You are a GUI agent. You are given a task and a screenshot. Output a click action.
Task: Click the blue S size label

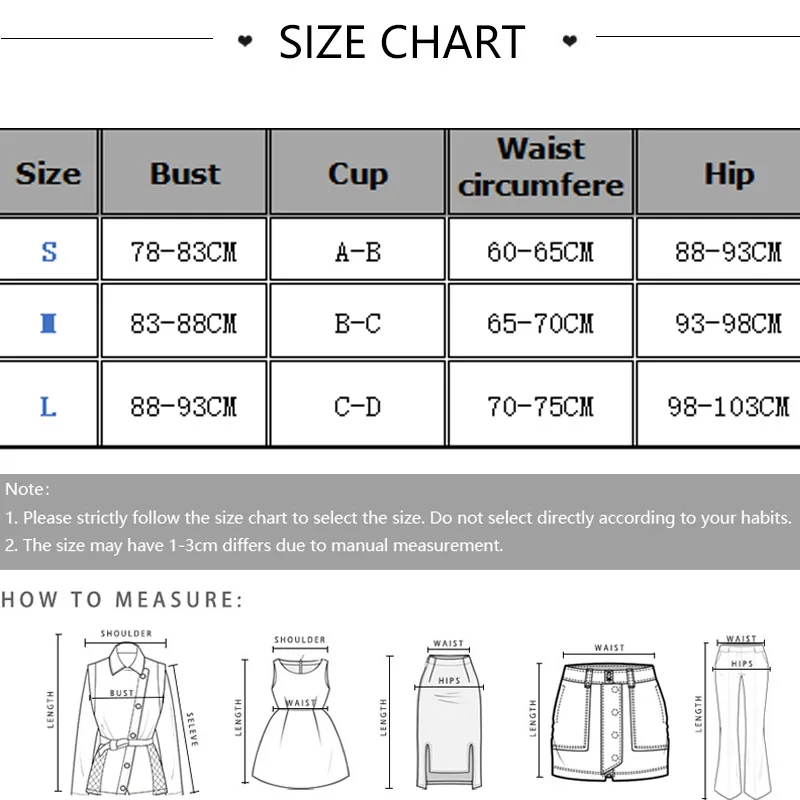click(x=49, y=251)
